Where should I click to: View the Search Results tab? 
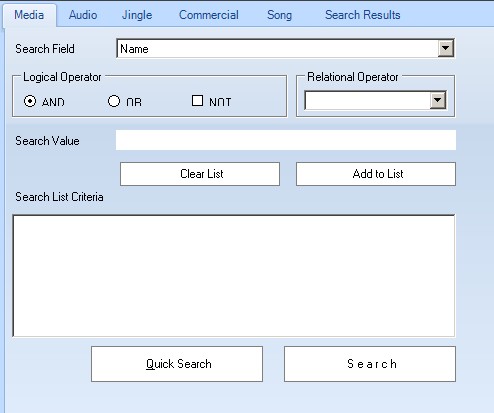pos(363,15)
